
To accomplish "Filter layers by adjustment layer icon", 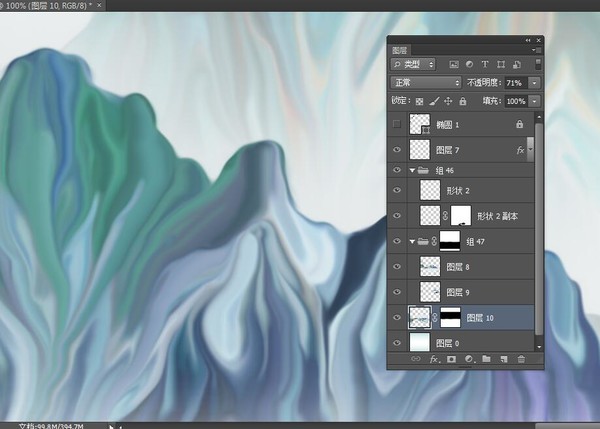I will (x=470, y=64).
